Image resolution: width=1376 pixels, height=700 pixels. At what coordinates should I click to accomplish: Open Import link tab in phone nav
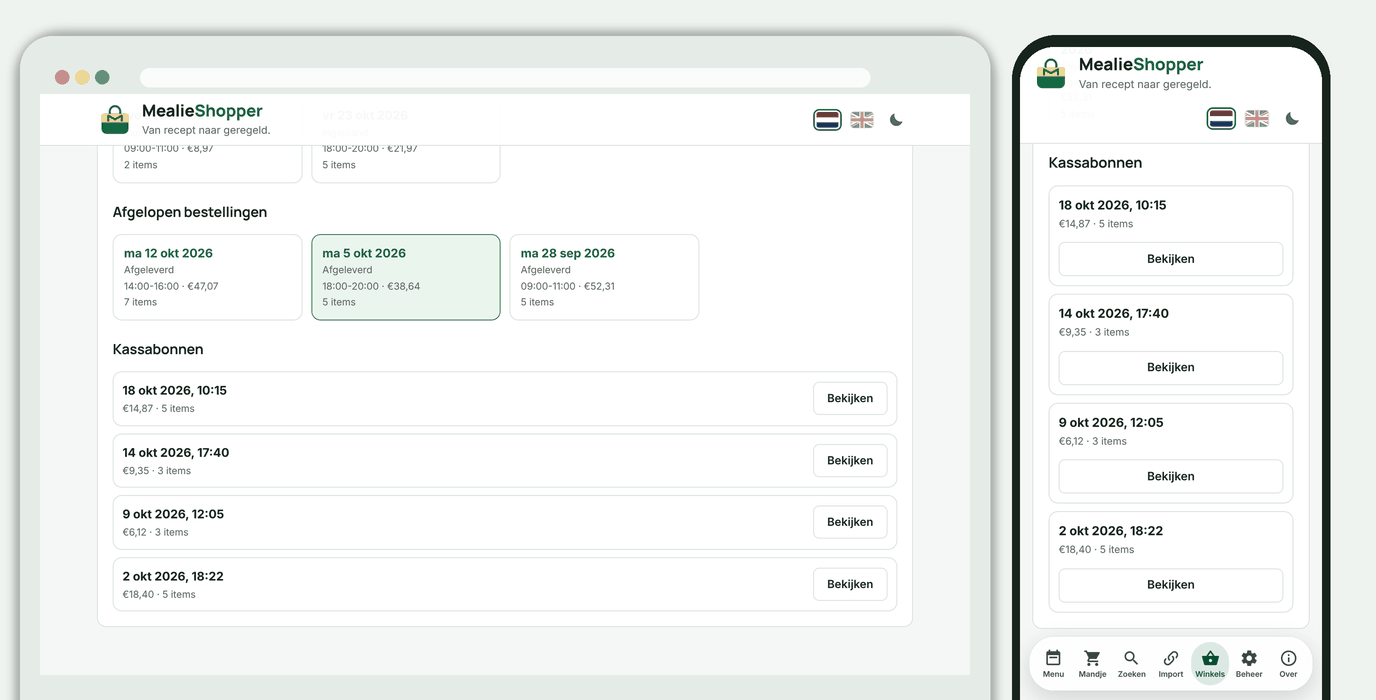click(x=1171, y=664)
